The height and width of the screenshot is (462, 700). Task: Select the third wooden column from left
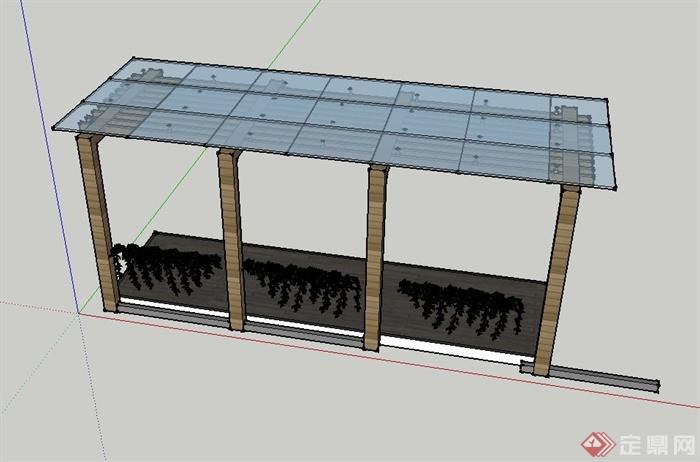(x=375, y=258)
